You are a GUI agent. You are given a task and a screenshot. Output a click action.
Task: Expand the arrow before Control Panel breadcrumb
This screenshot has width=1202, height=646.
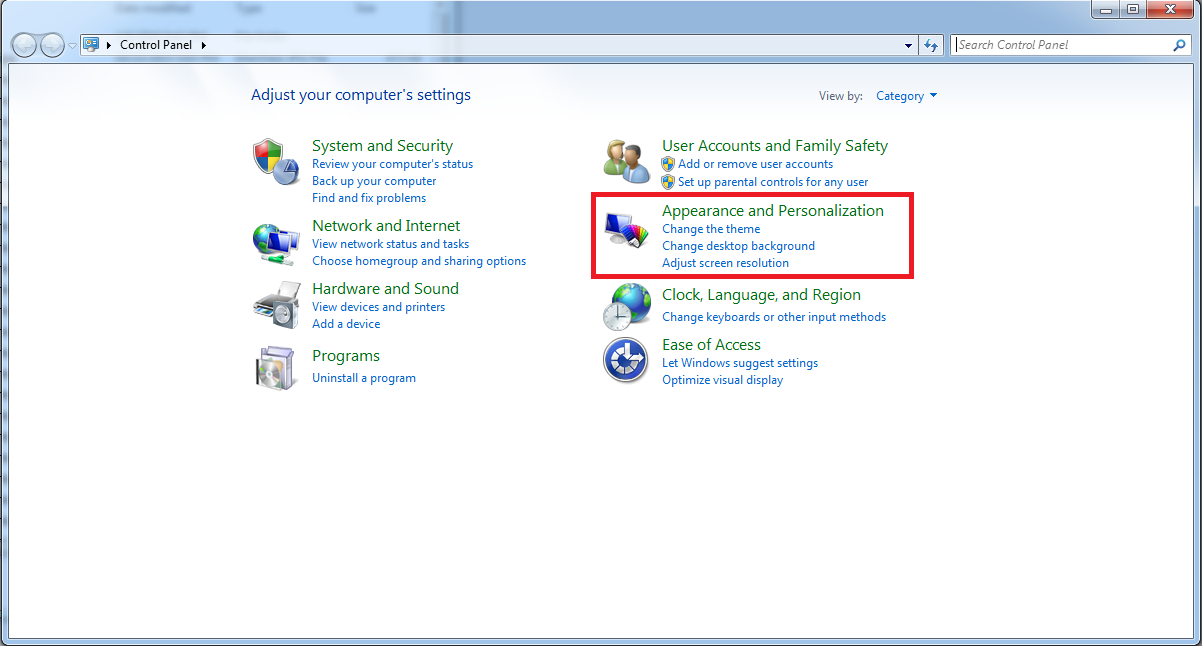(109, 45)
